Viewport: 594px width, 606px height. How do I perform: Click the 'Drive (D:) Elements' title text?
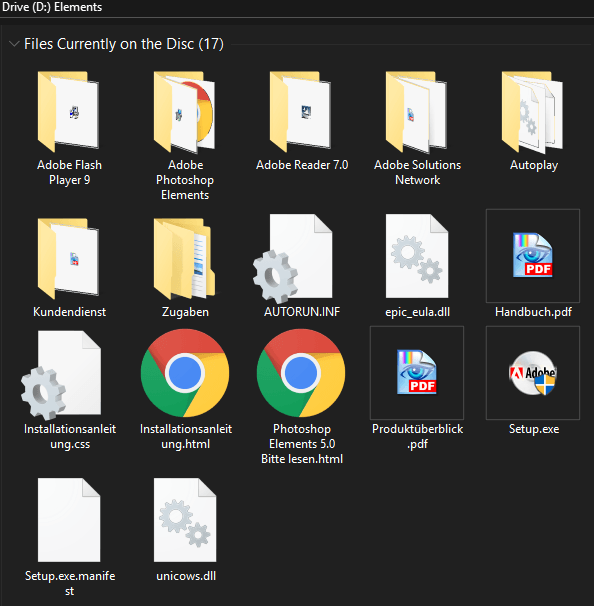click(52, 7)
